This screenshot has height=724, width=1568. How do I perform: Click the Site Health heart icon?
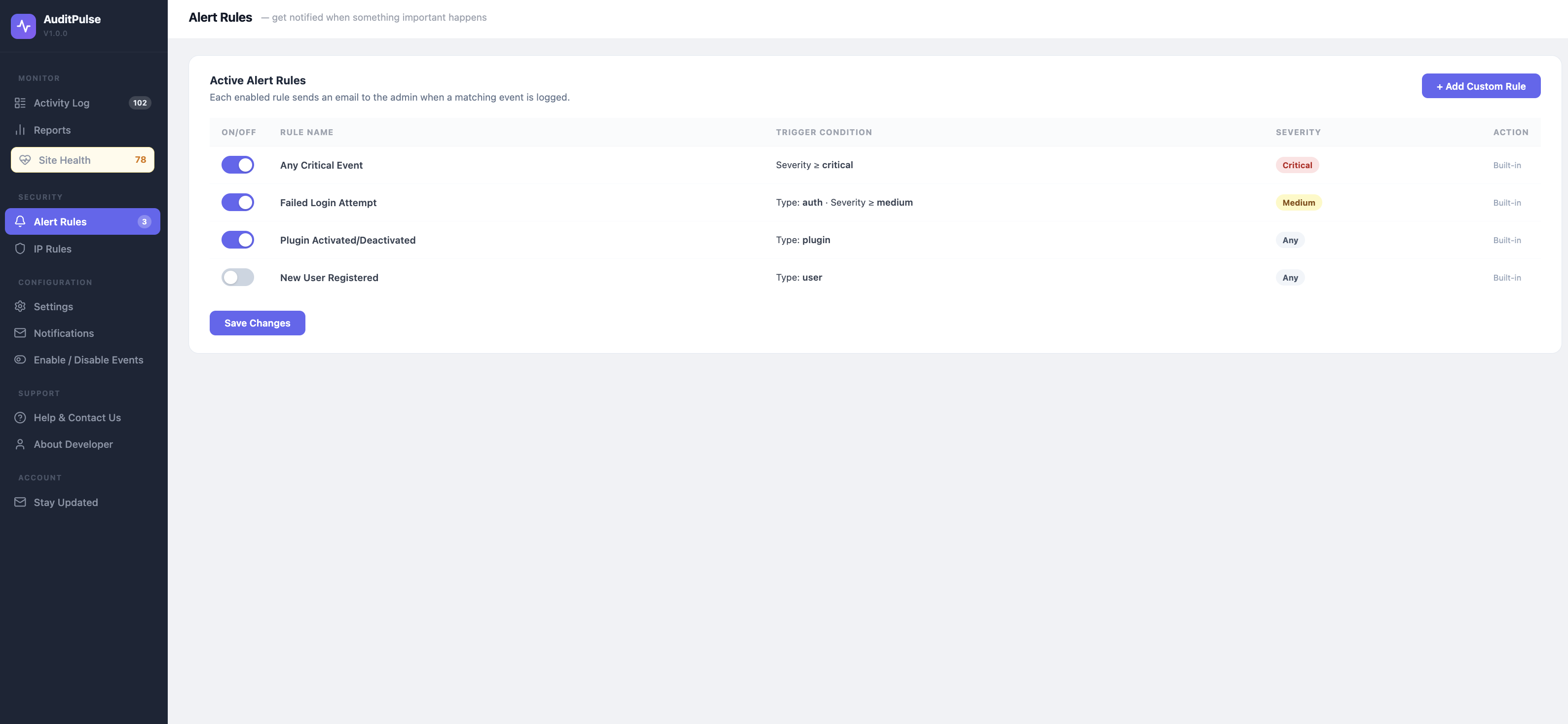click(x=25, y=159)
